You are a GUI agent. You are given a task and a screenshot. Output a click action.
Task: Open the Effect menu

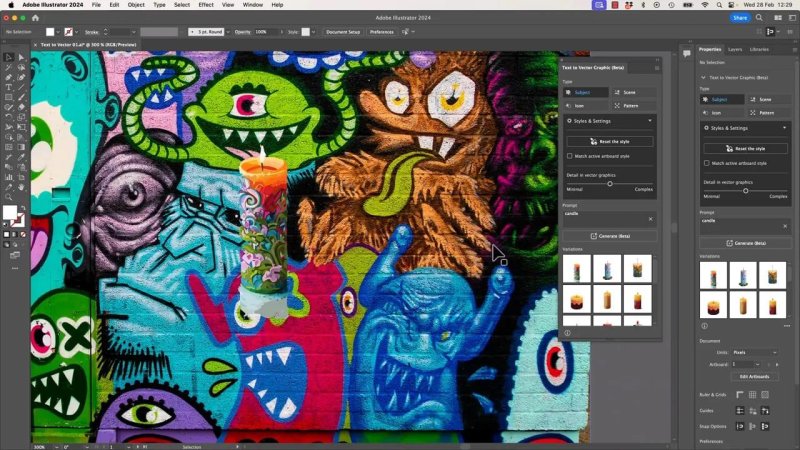point(206,5)
